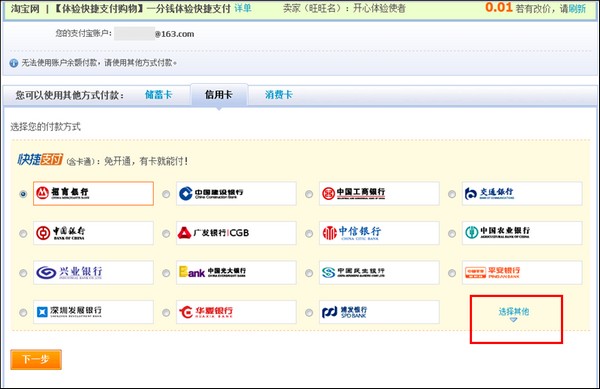
Task: Click the 快捷支付 logo
Action: coord(40,160)
